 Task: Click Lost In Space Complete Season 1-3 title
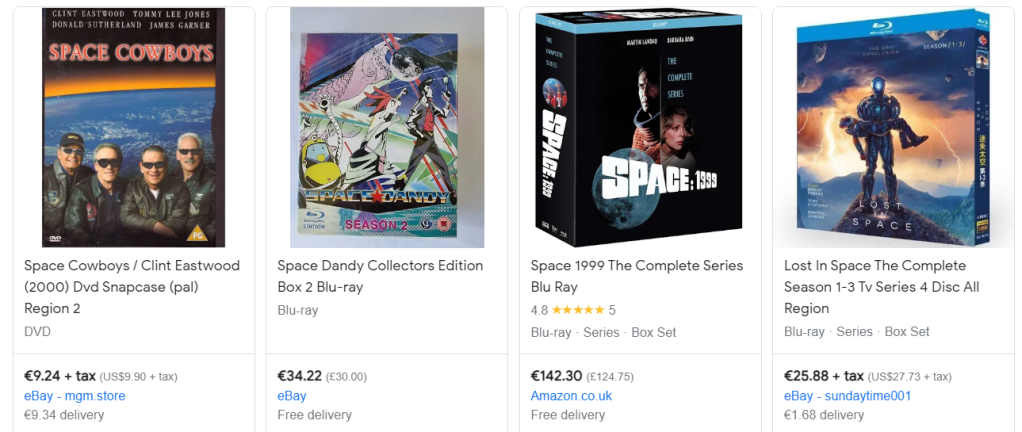point(875,287)
